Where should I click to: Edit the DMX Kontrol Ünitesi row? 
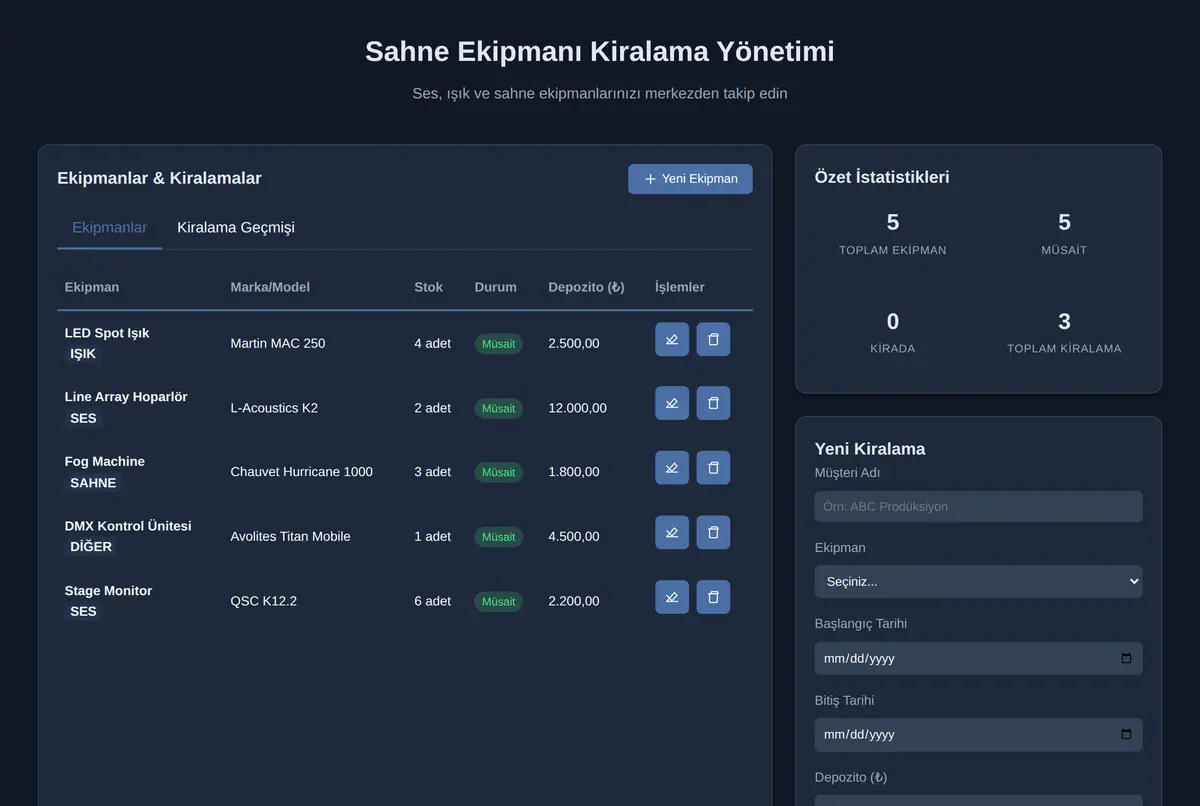pos(672,532)
